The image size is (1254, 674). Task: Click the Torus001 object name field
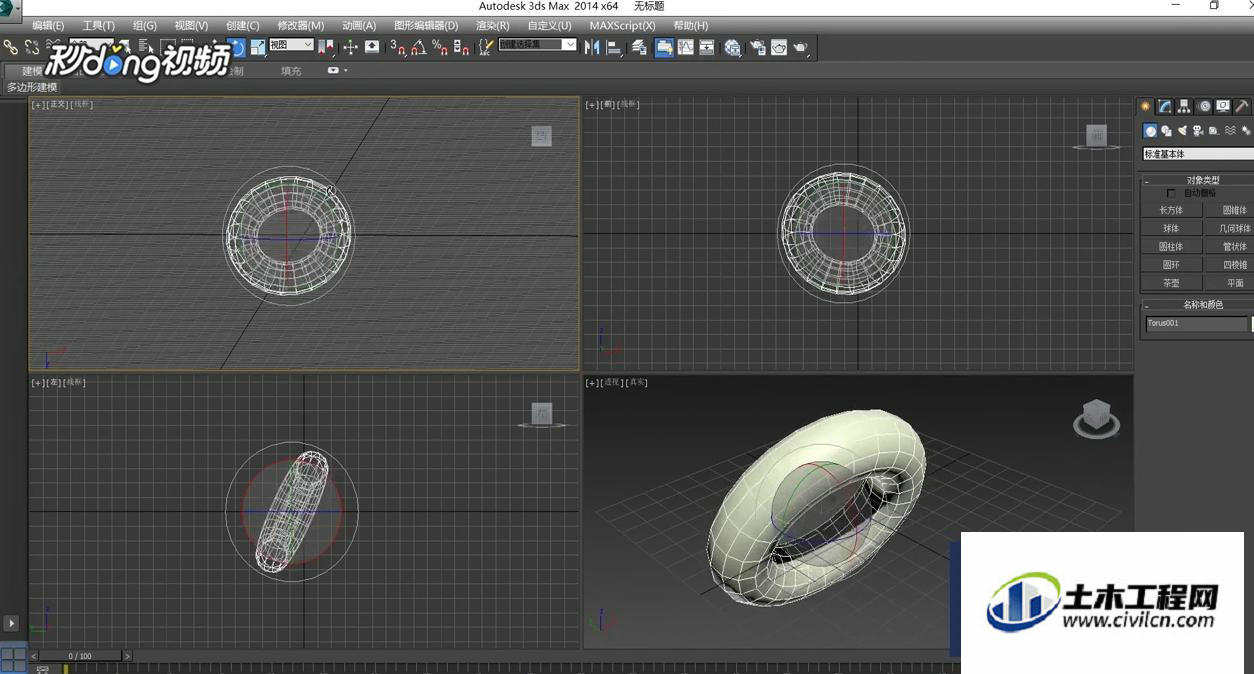point(1196,323)
